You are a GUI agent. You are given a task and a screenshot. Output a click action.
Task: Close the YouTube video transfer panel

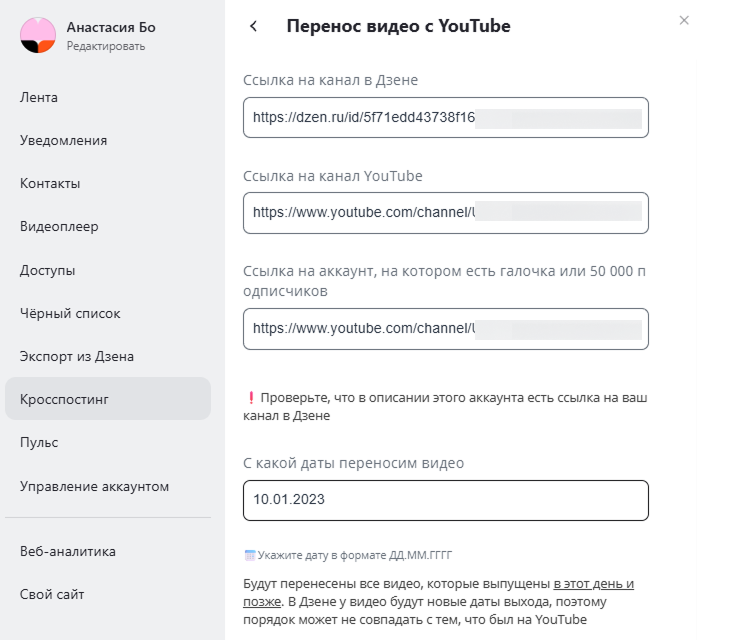[684, 20]
